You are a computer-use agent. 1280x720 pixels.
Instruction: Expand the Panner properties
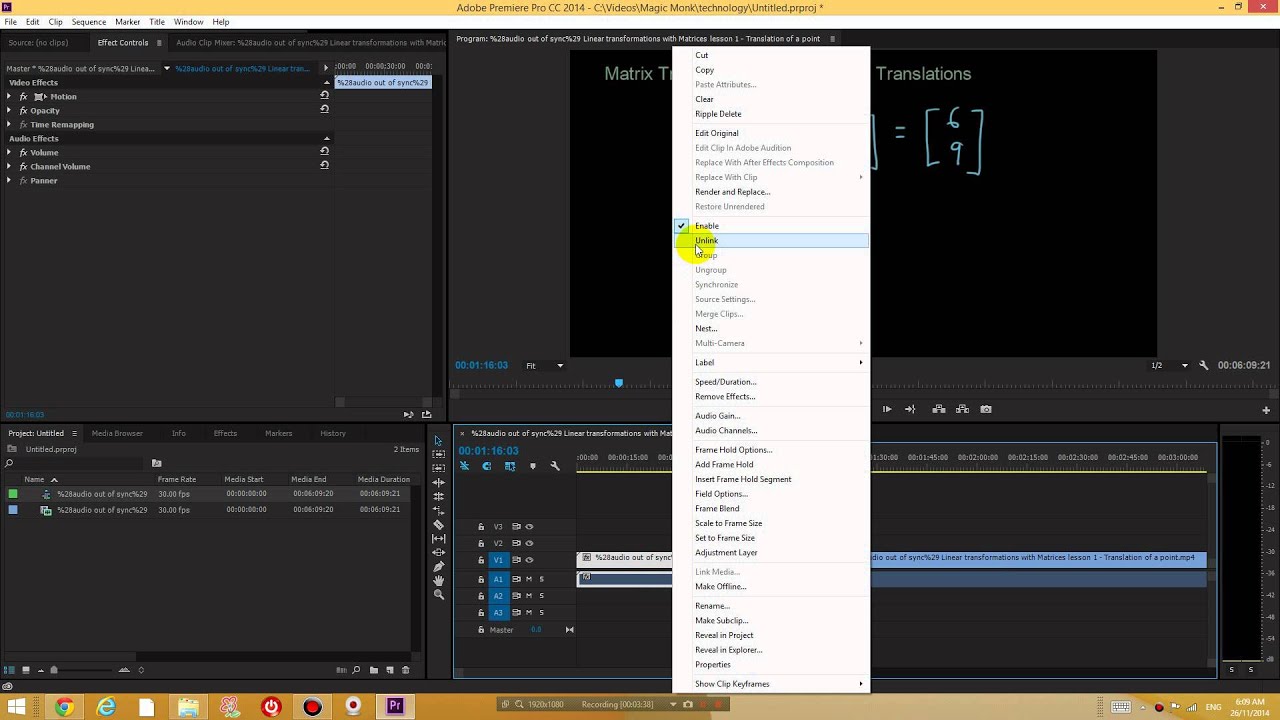click(x=9, y=180)
